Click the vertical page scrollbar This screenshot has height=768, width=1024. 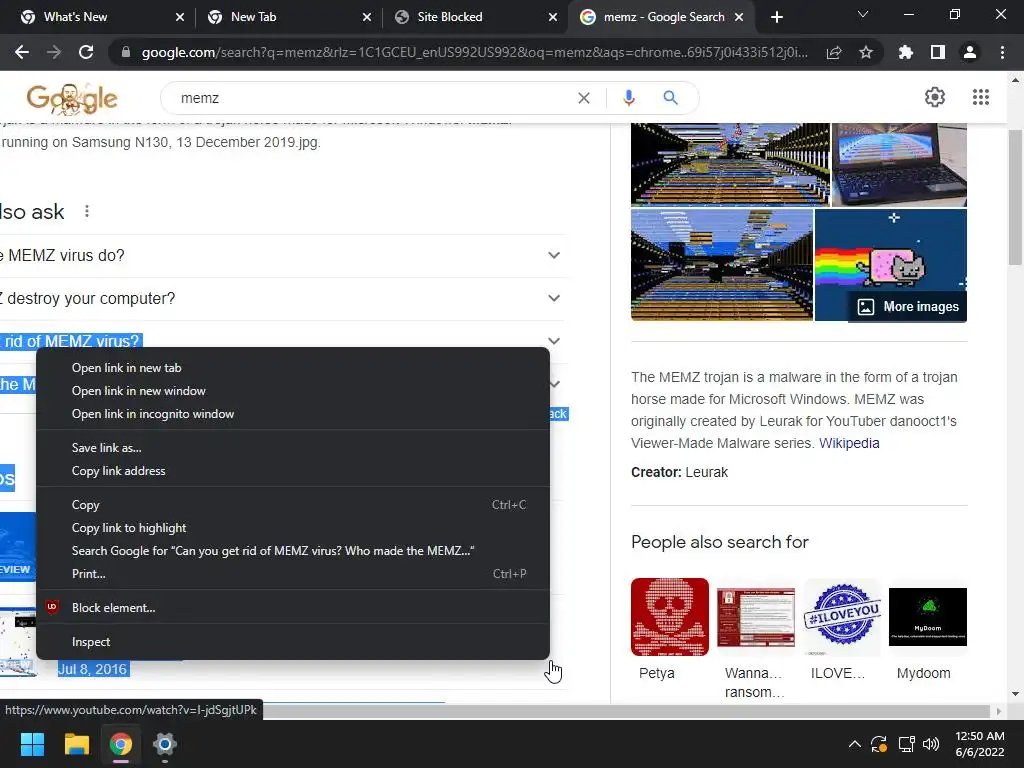[1015, 197]
